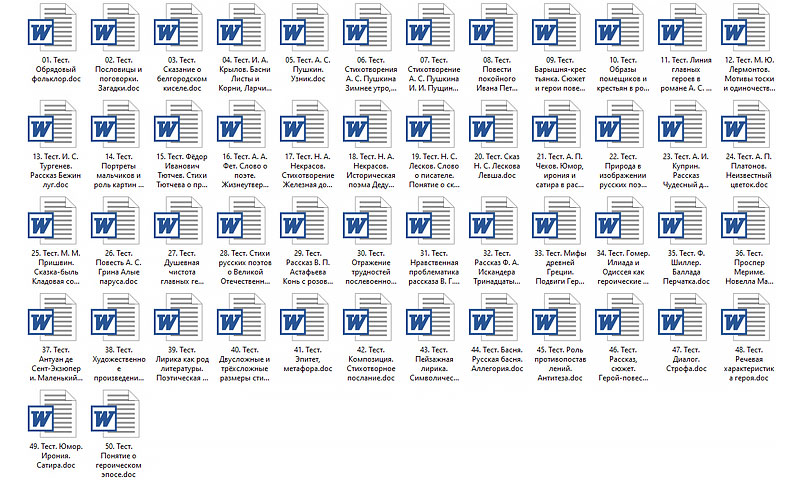Select Word icon 47. Тест. Диалог. Строфа
This screenshot has width=800, height=482.
[x=683, y=317]
